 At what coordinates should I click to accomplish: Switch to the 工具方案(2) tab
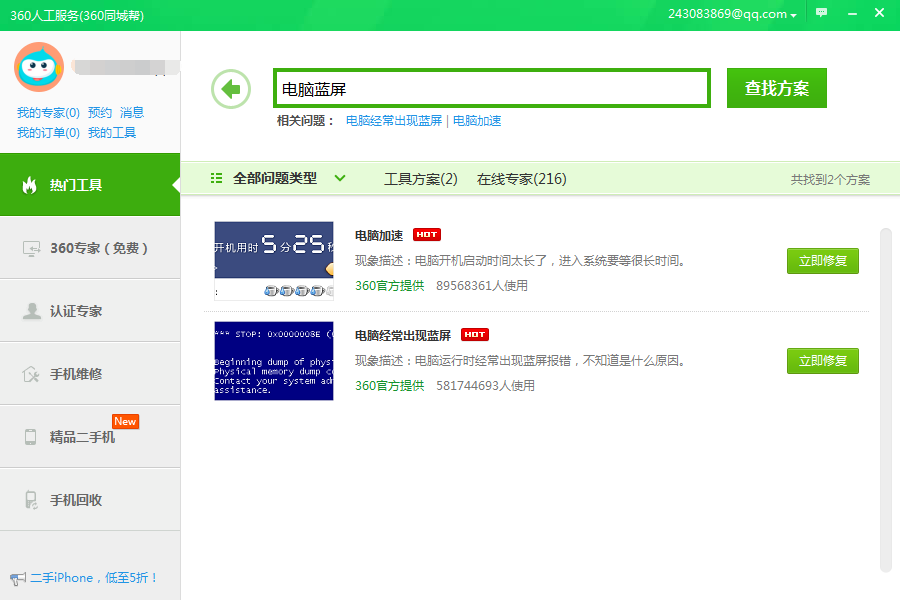click(420, 179)
